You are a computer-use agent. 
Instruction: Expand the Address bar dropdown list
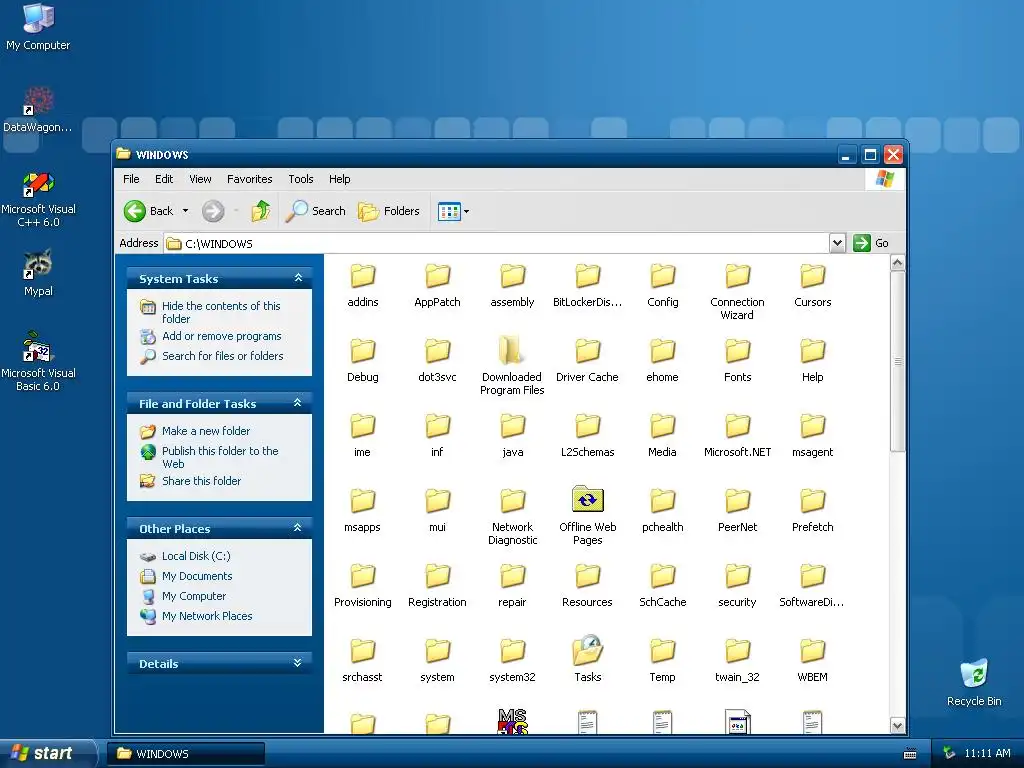pos(837,244)
